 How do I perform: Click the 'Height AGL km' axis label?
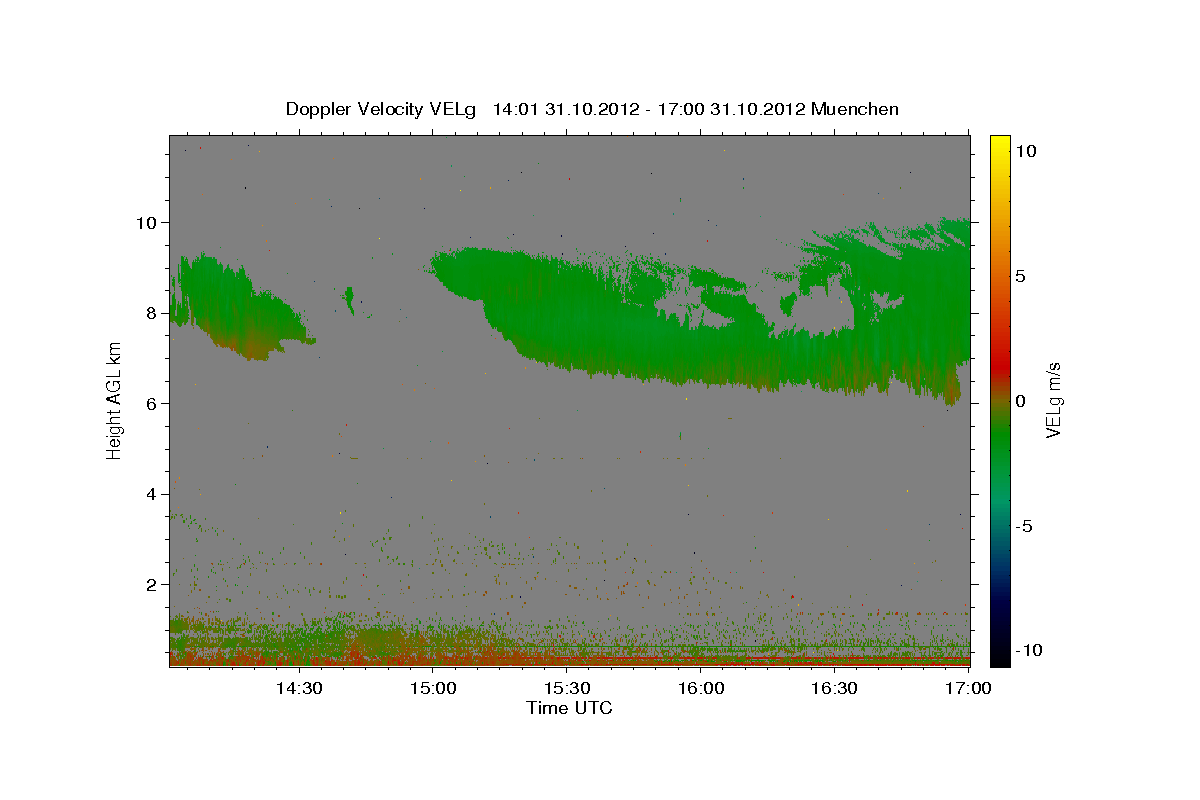click(x=115, y=401)
